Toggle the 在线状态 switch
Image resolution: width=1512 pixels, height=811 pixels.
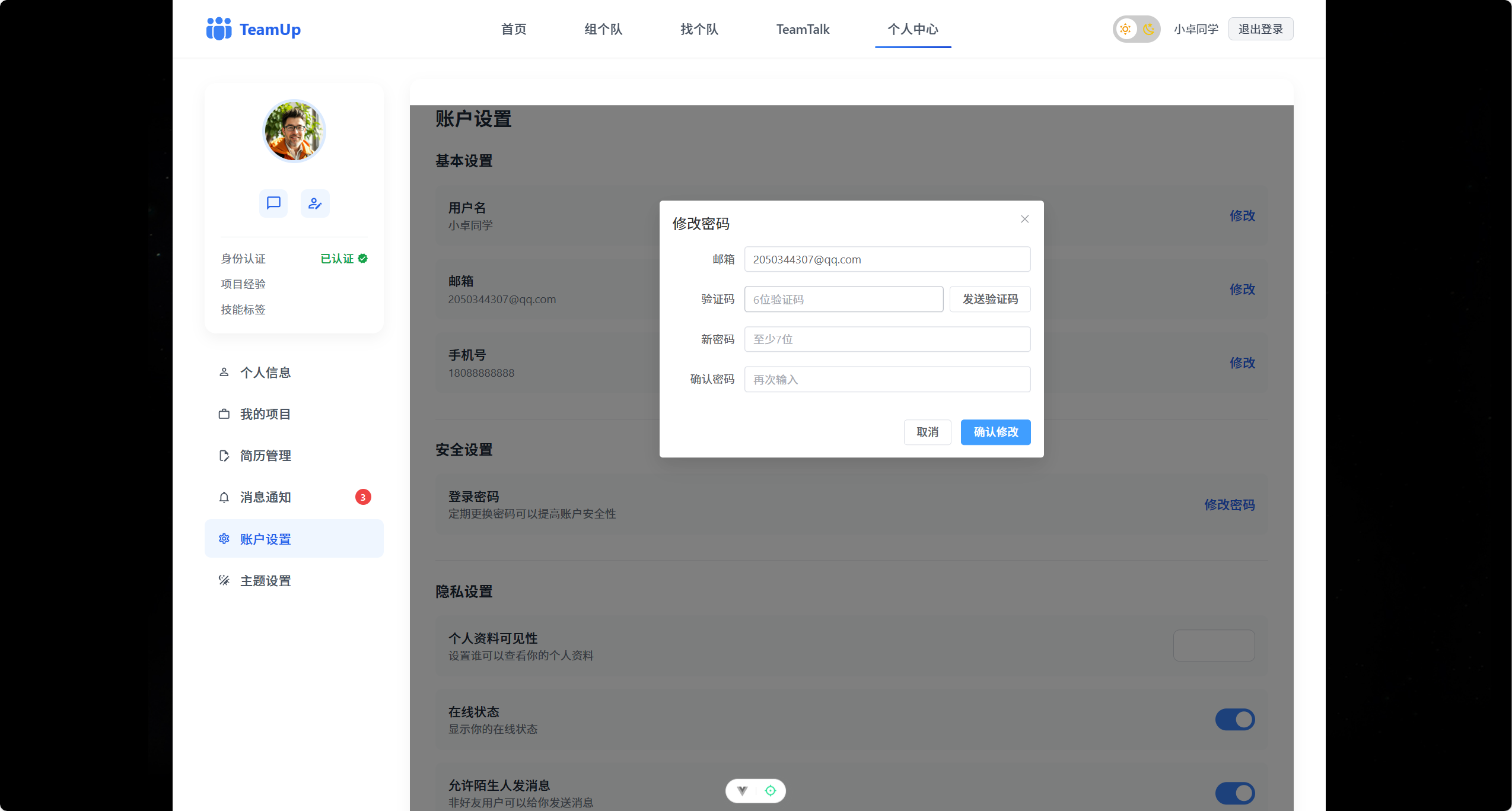click(x=1234, y=720)
